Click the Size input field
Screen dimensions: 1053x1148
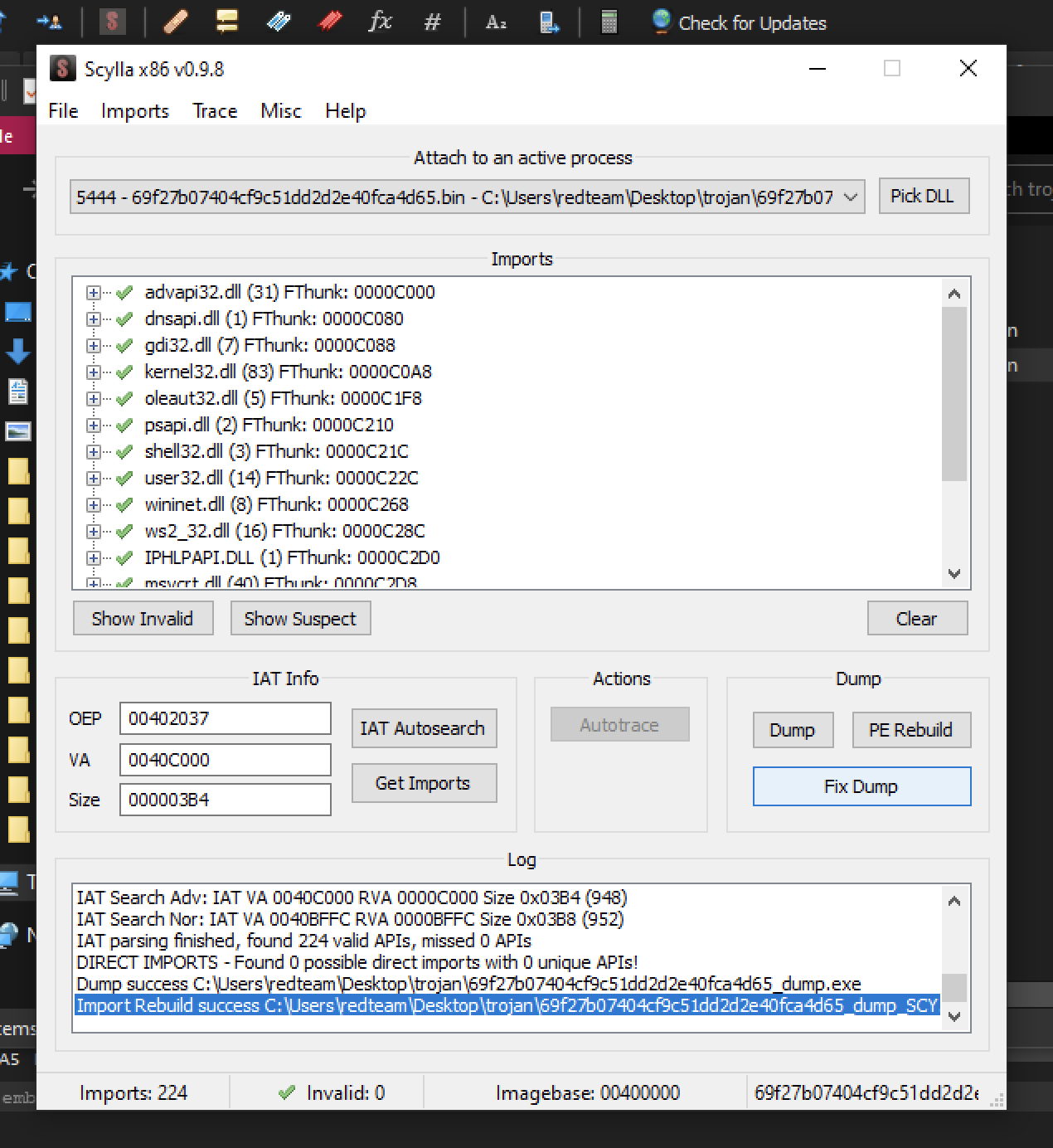[x=226, y=800]
